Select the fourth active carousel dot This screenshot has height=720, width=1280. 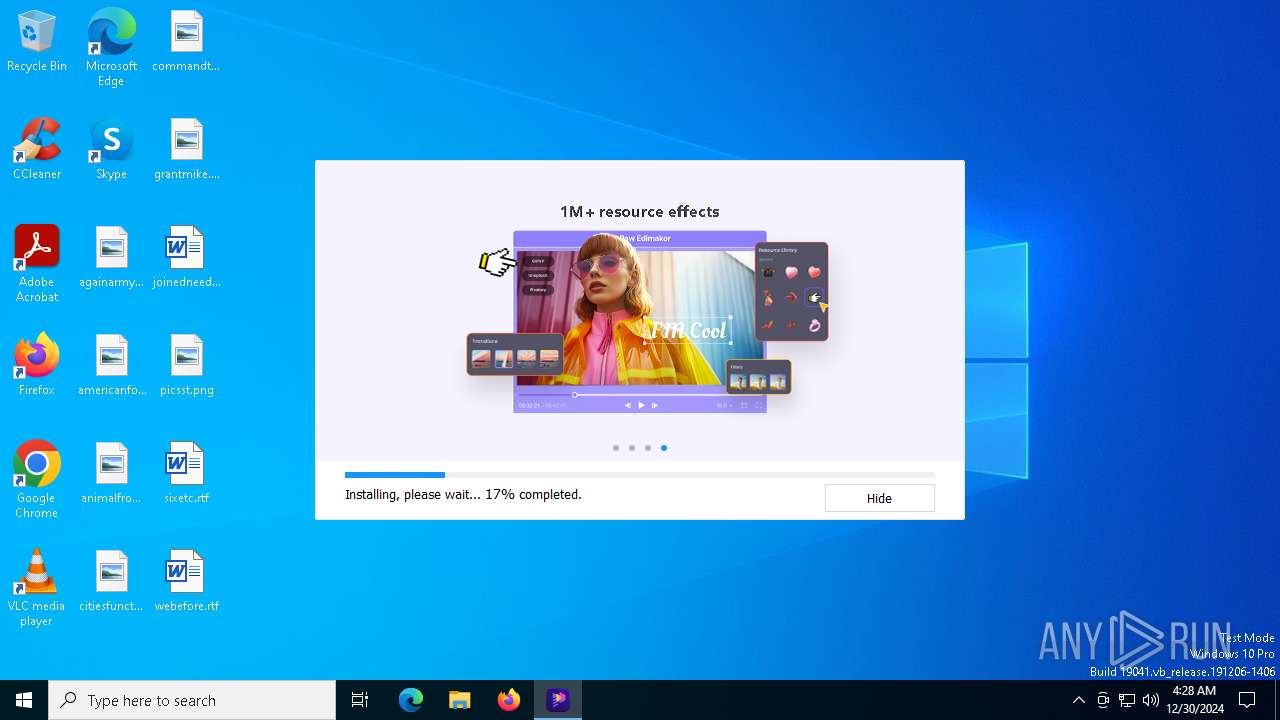[664, 448]
